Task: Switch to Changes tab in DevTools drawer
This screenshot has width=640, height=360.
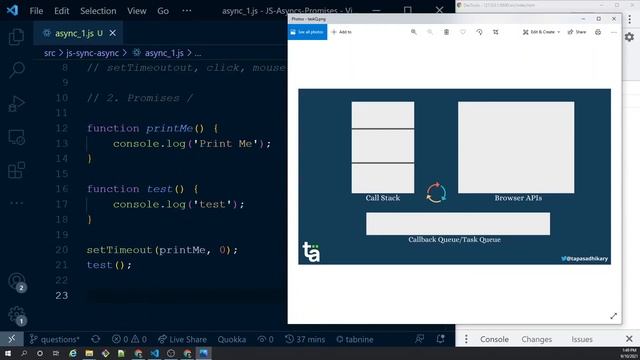Action: click(536, 339)
